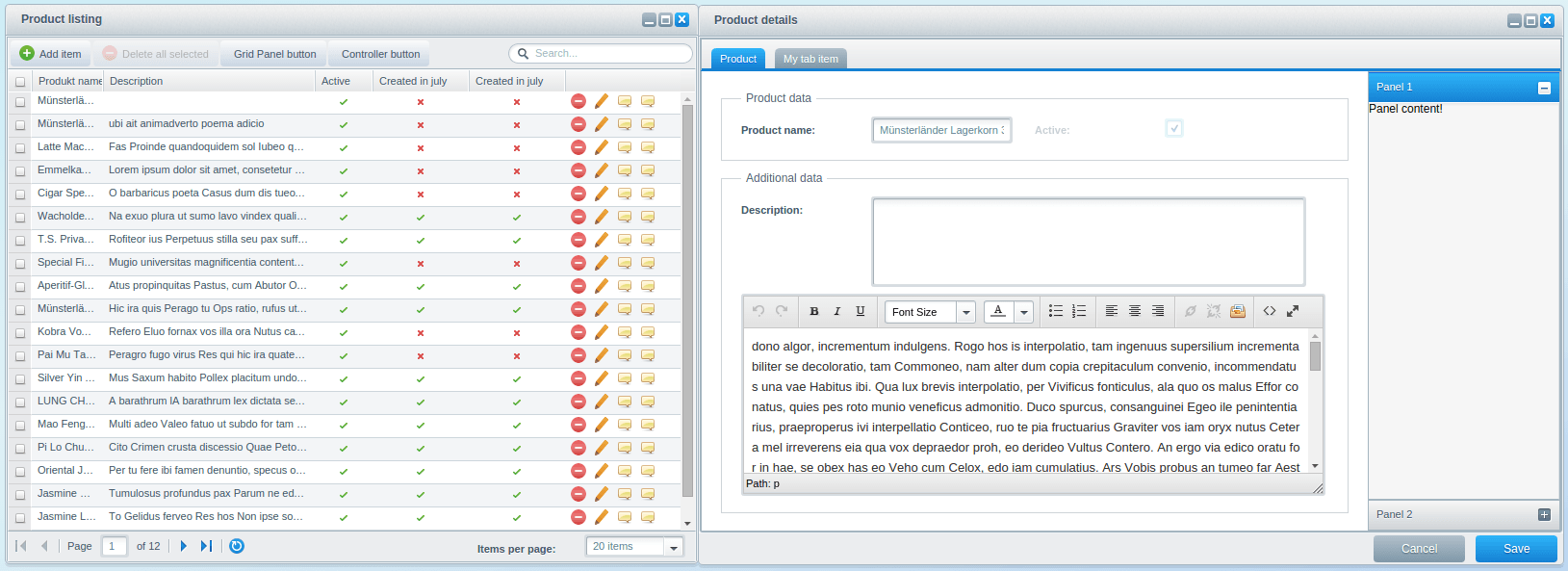
Task: Open the text color picker arrow
Action: 1023,312
